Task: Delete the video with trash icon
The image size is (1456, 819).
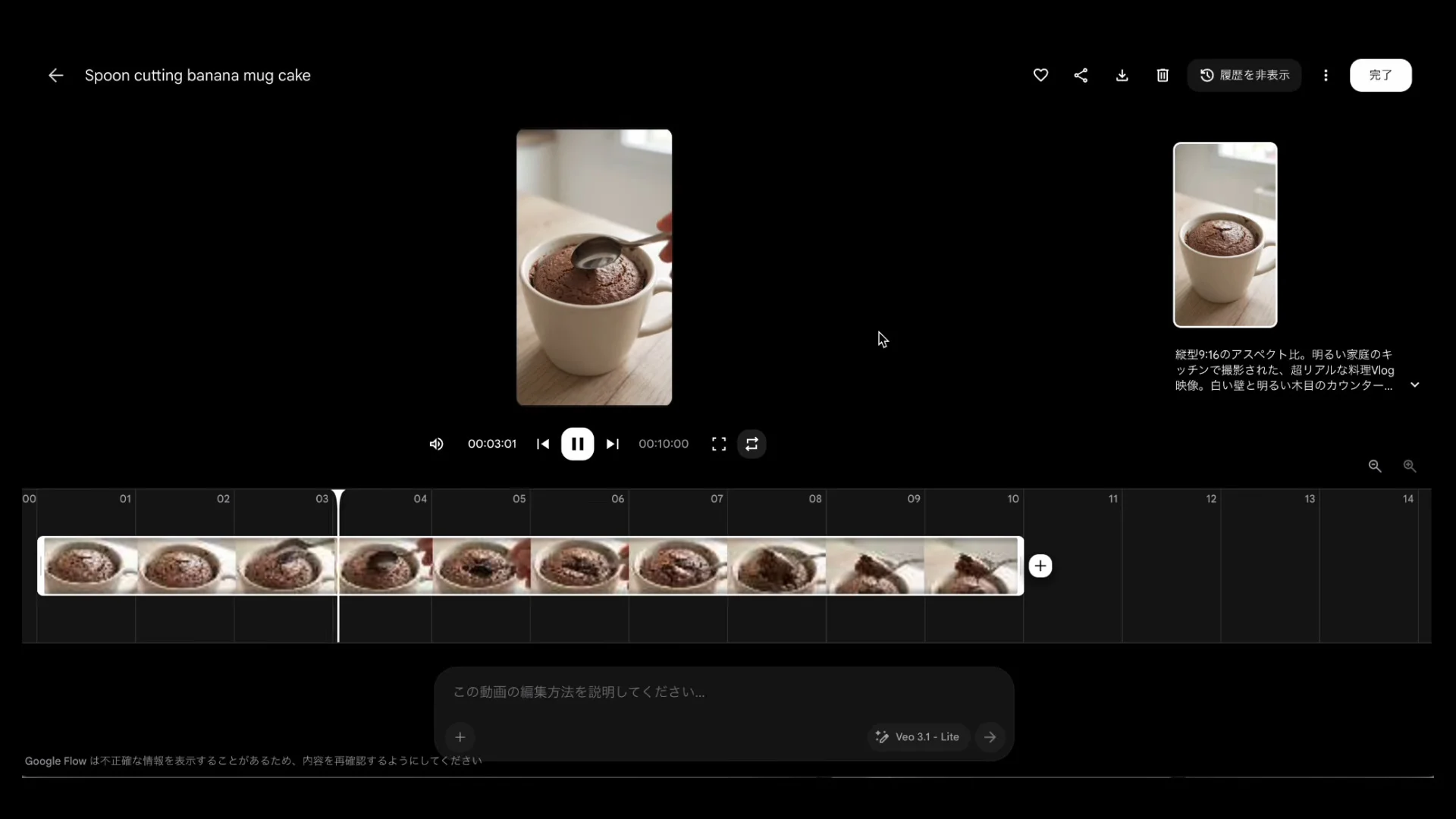Action: 1163,75
